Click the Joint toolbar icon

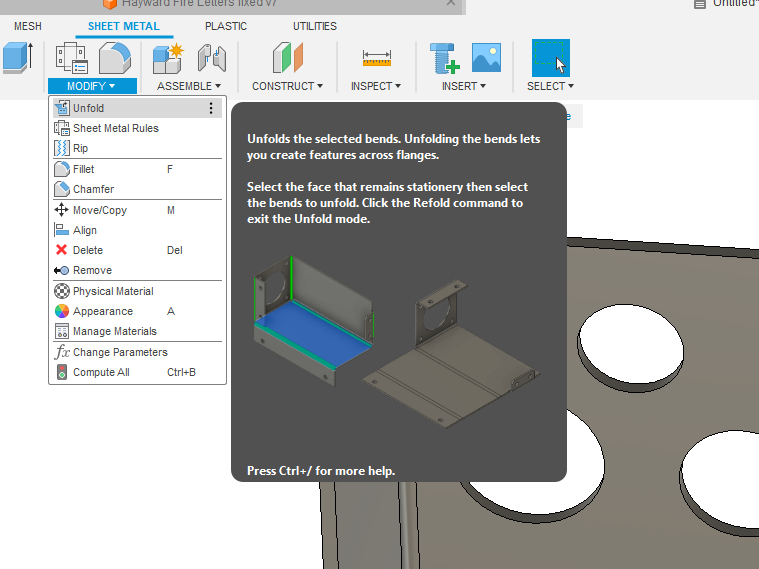coord(212,58)
